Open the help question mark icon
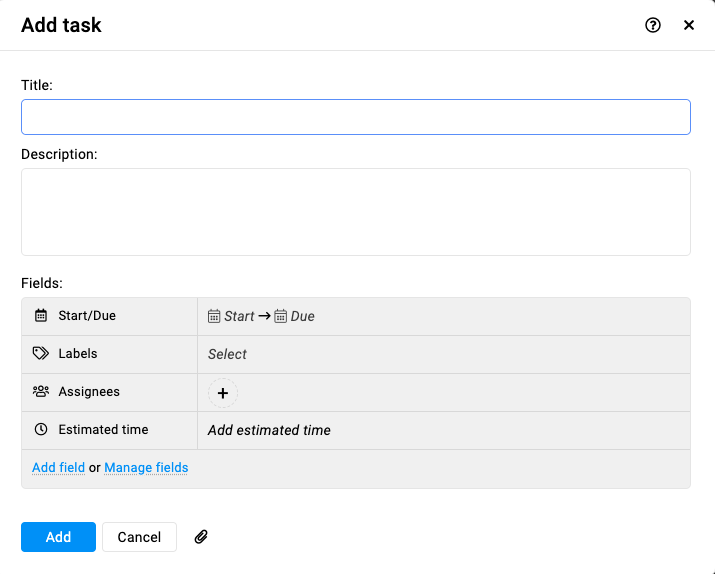The image size is (715, 574). click(x=653, y=25)
